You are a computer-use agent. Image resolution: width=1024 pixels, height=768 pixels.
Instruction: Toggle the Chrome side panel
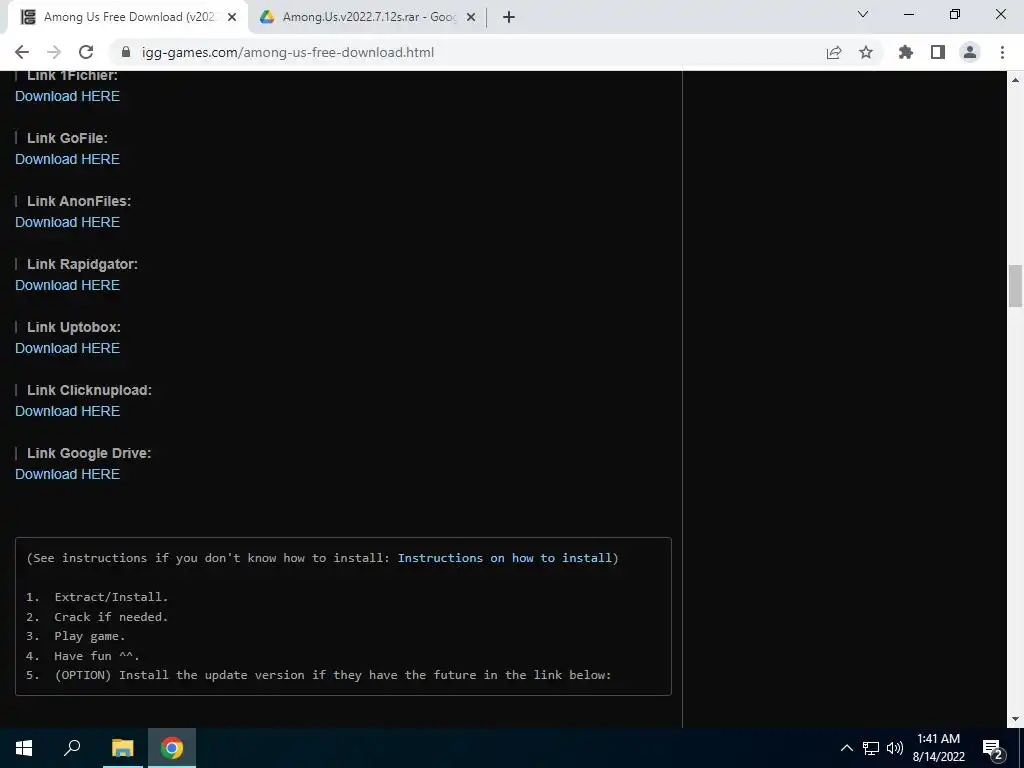(938, 52)
